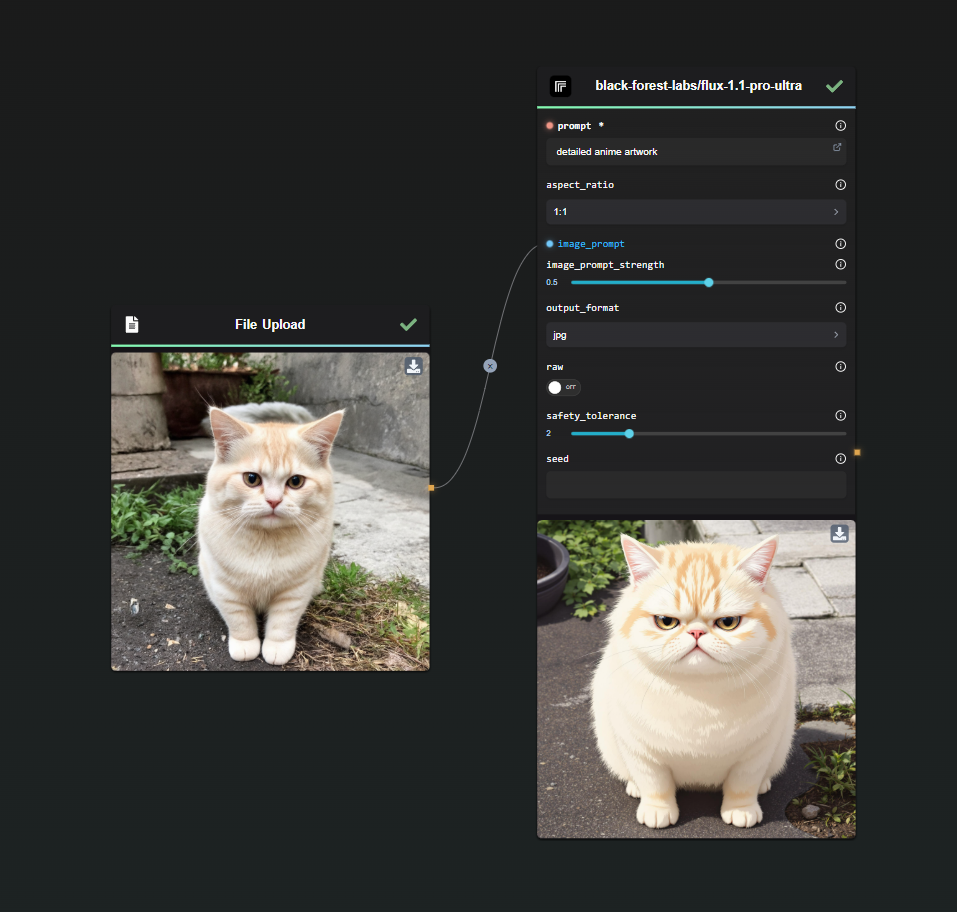The height and width of the screenshot is (912, 957).
Task: Open the aspect_ratio 1:1 dropdown
Action: tap(696, 212)
